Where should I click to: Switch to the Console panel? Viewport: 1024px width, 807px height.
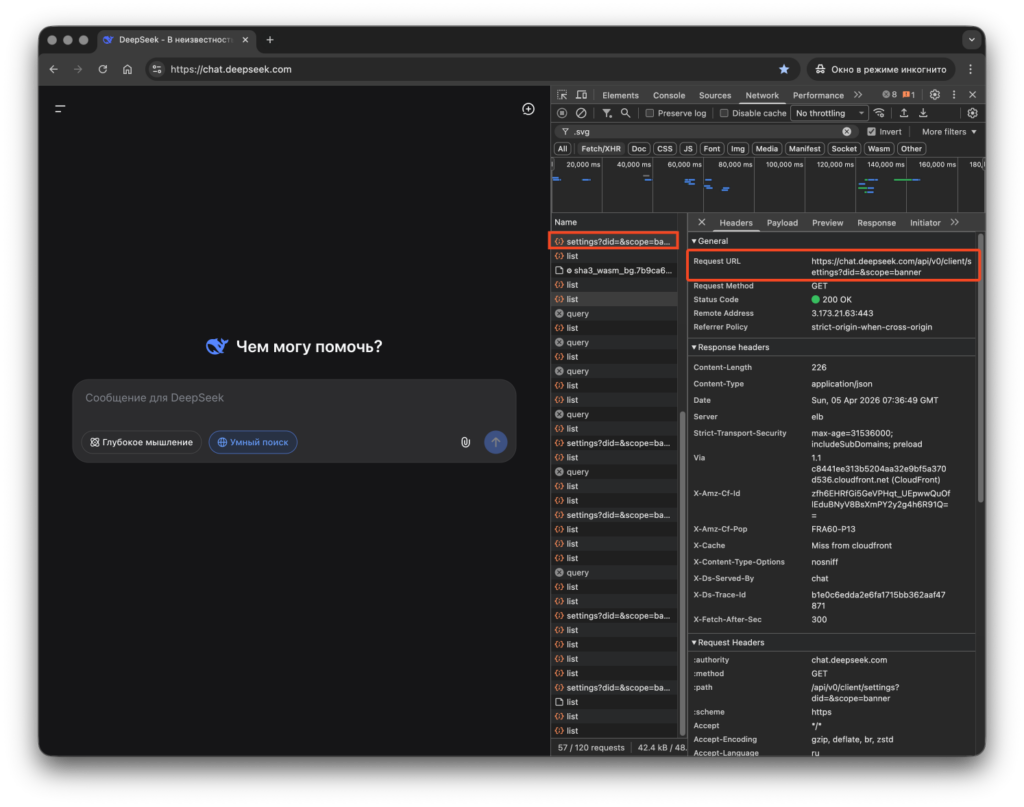[669, 95]
